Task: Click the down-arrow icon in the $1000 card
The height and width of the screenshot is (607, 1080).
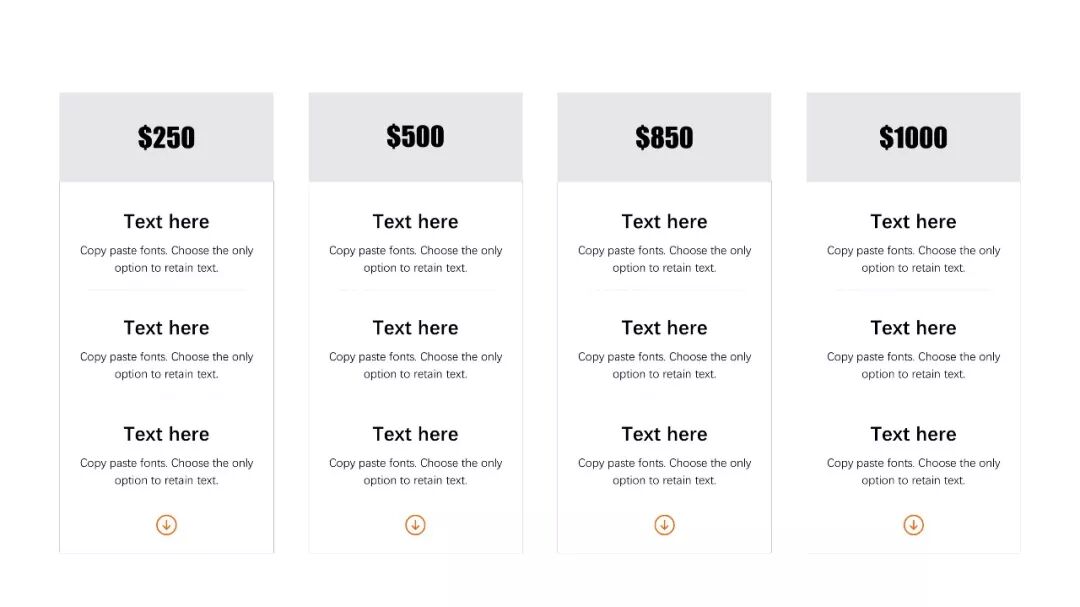Action: [913, 525]
